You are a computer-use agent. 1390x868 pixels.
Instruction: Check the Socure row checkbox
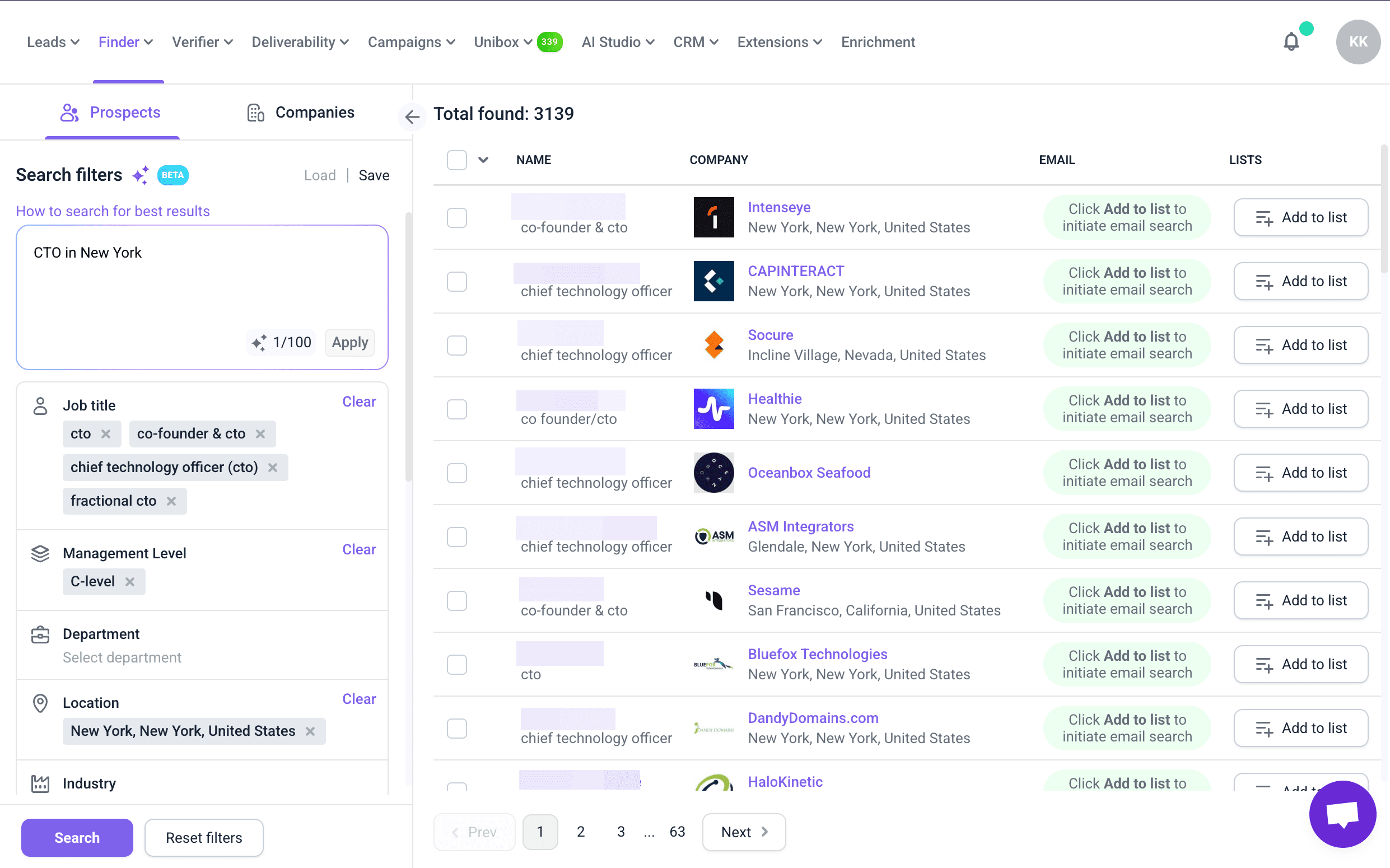(x=456, y=345)
